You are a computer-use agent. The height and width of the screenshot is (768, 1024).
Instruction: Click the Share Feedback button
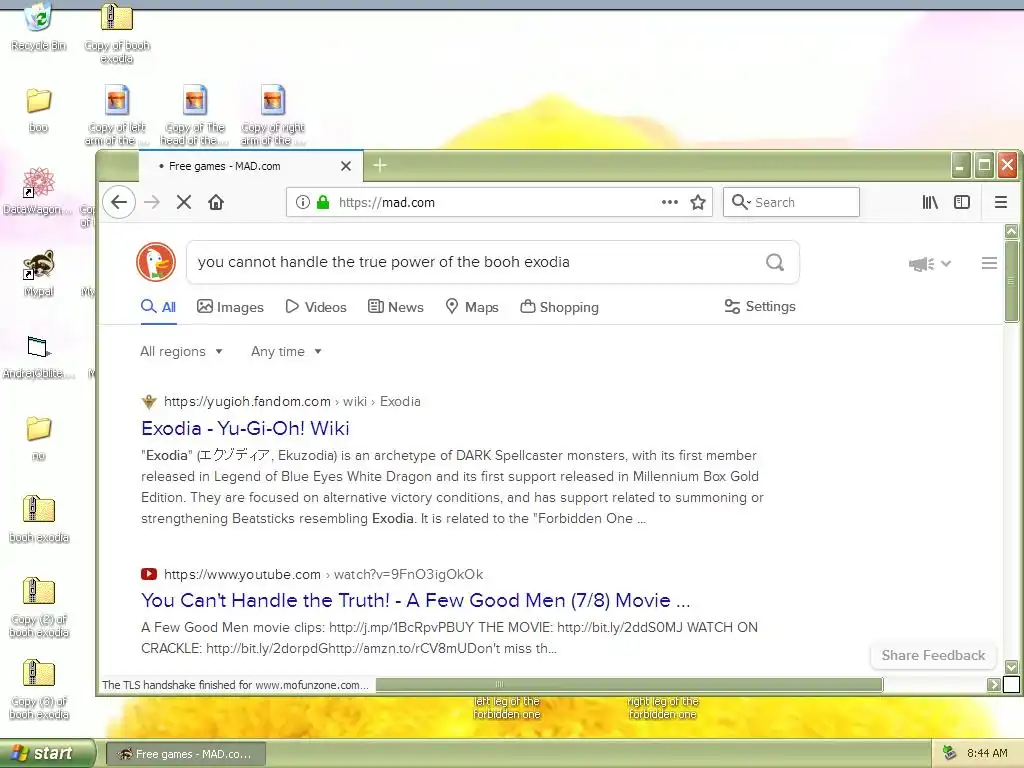[x=933, y=655]
